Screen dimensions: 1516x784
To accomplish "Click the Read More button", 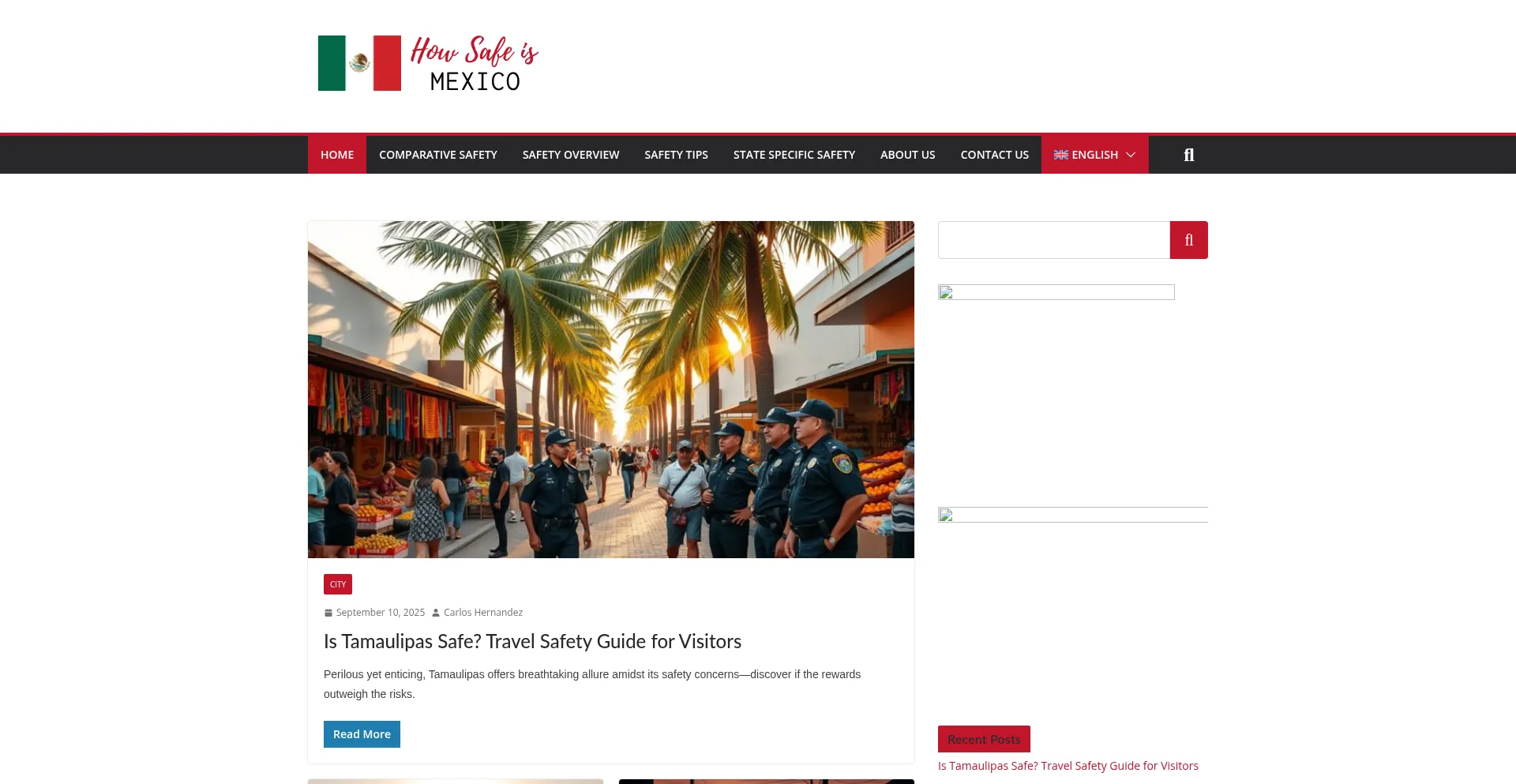I will [362, 734].
